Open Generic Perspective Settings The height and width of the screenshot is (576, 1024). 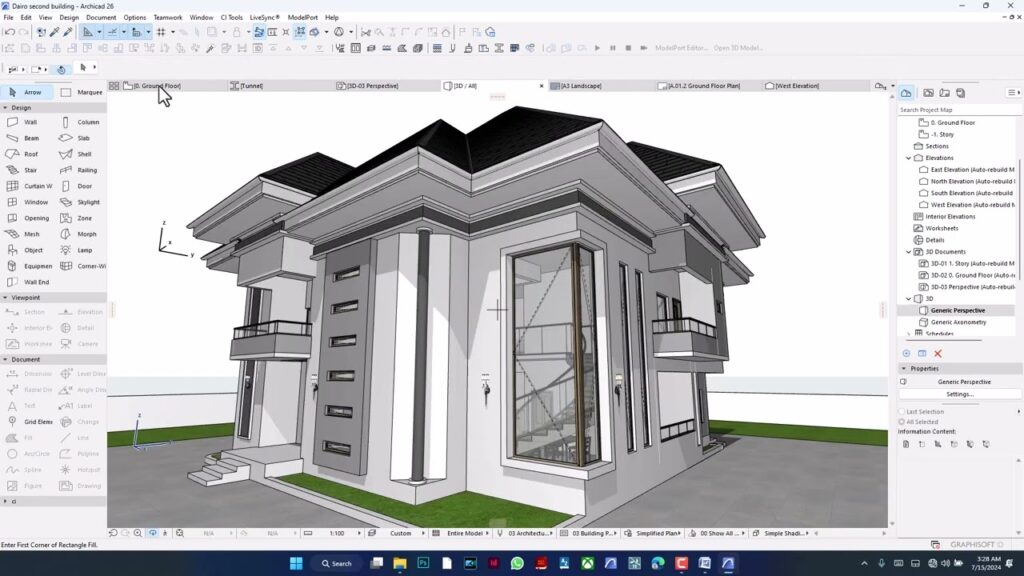point(958,394)
